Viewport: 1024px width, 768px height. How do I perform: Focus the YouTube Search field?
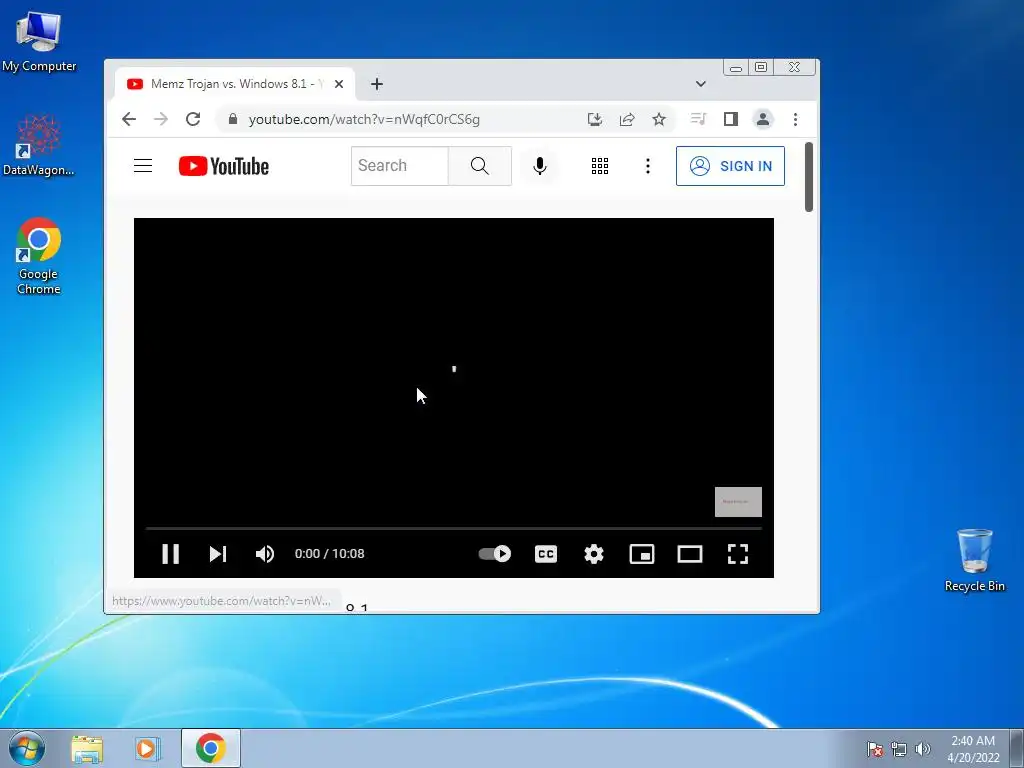pyautogui.click(x=400, y=166)
